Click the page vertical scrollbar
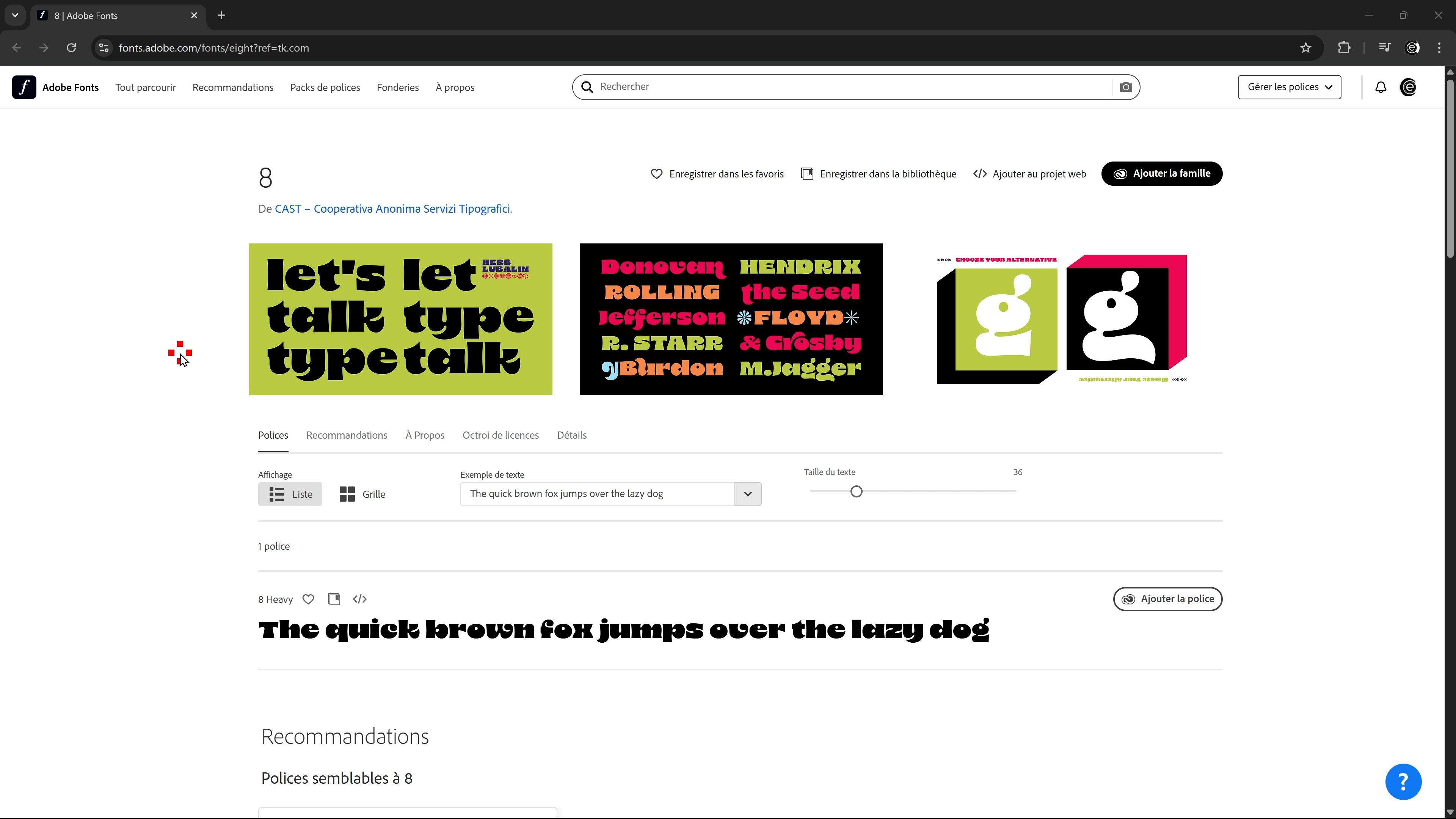The image size is (1456, 819). (1450, 169)
